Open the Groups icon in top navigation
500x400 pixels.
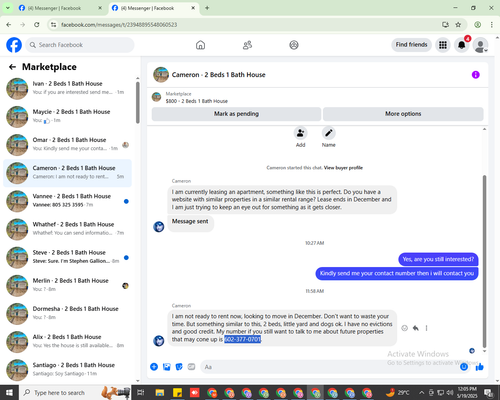[x=294, y=45]
